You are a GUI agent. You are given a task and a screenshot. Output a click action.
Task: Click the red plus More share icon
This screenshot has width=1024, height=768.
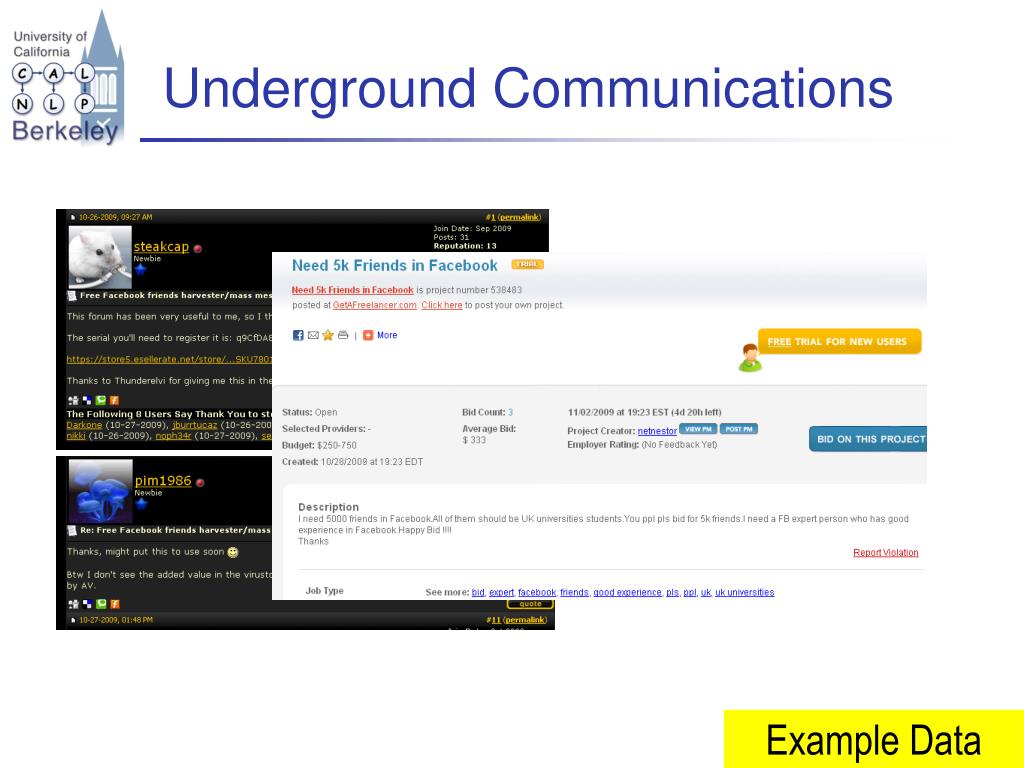(368, 335)
